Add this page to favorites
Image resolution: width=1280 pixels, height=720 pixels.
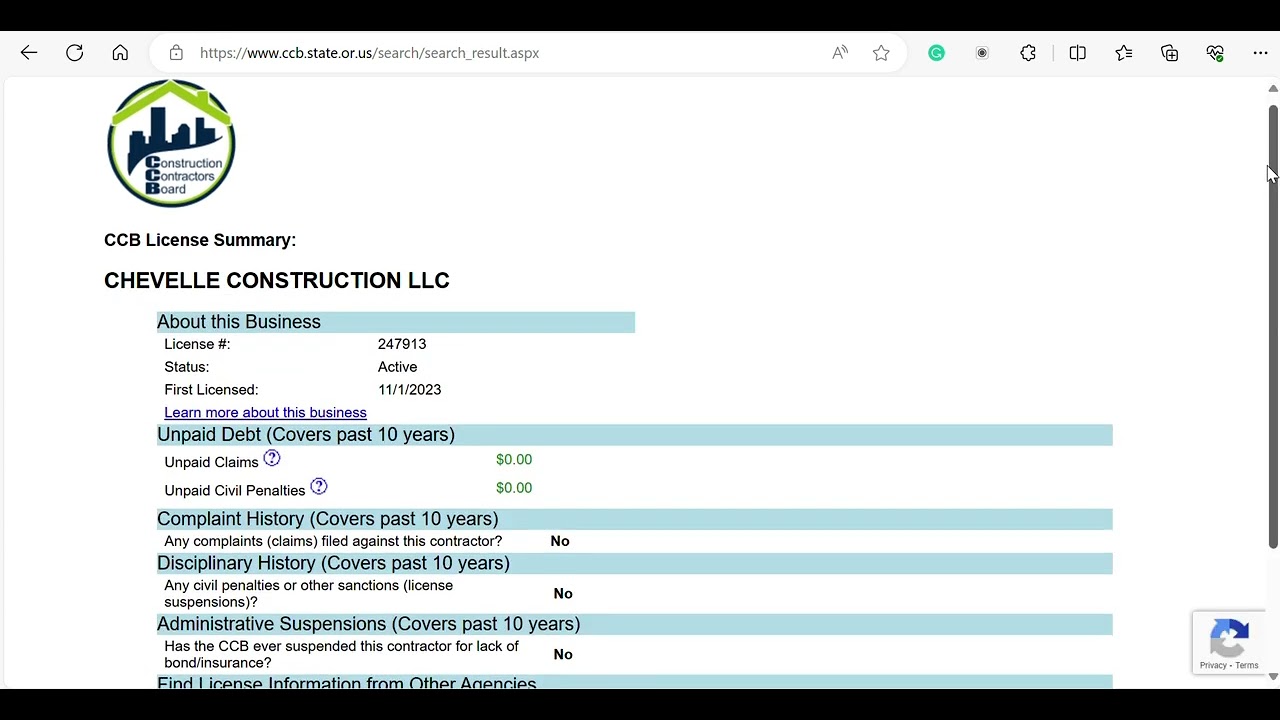click(881, 53)
